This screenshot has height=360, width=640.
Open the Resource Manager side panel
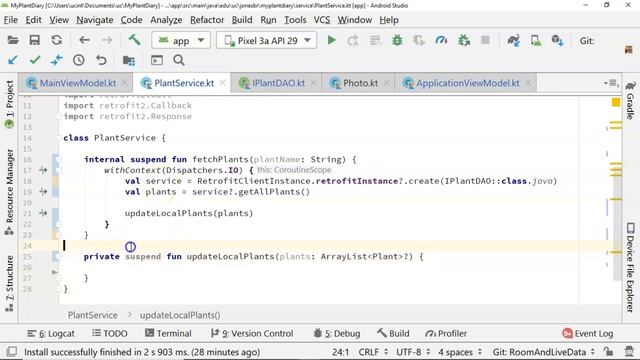coord(9,192)
